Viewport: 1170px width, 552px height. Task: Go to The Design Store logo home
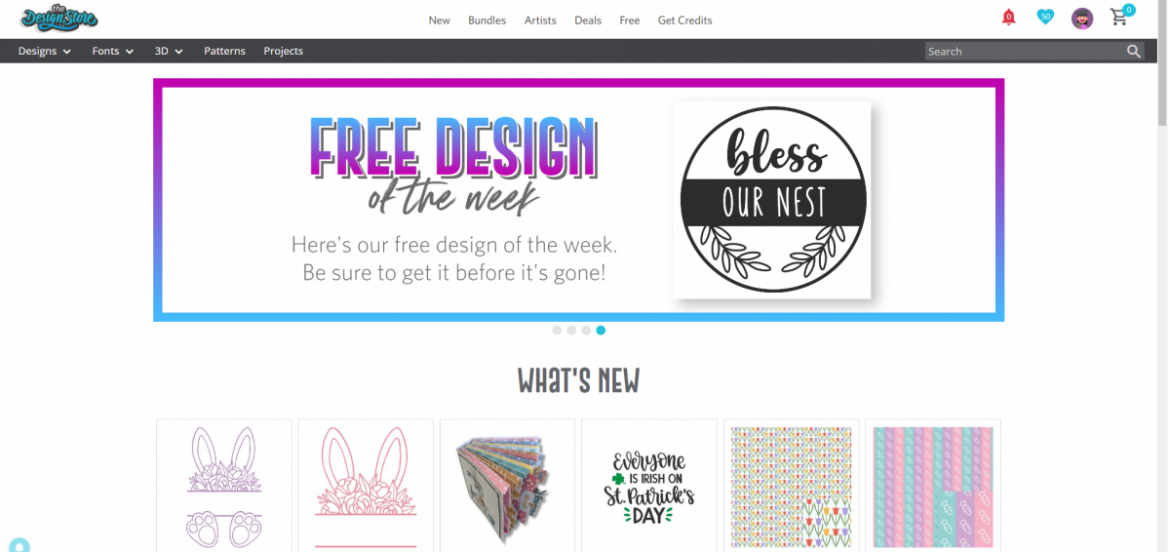(59, 18)
